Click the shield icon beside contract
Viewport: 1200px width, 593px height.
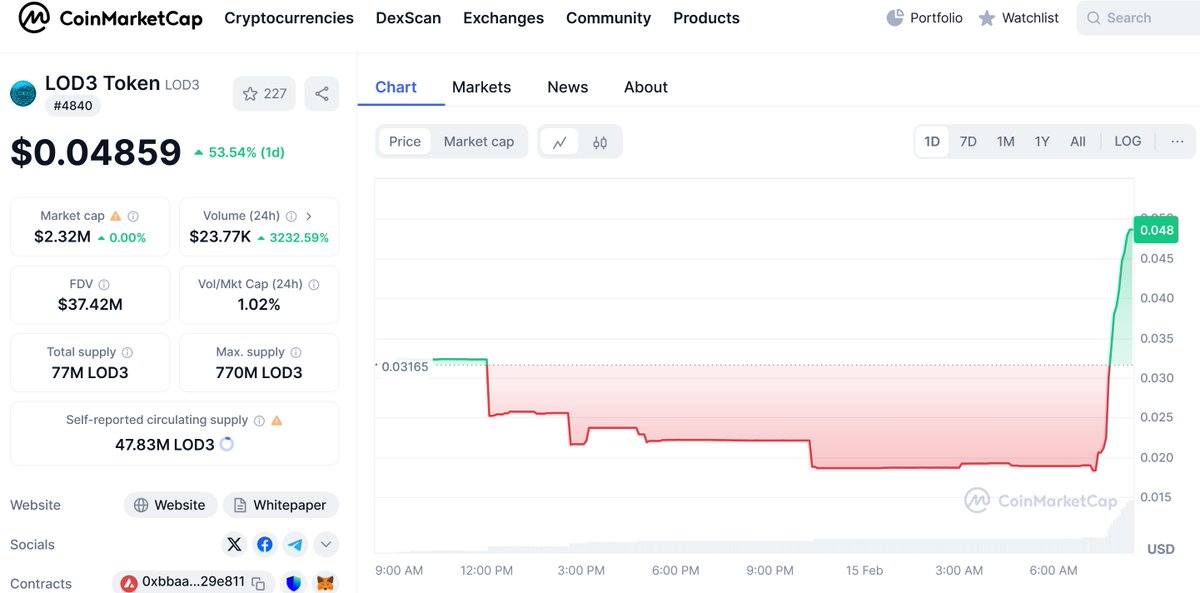tap(294, 583)
